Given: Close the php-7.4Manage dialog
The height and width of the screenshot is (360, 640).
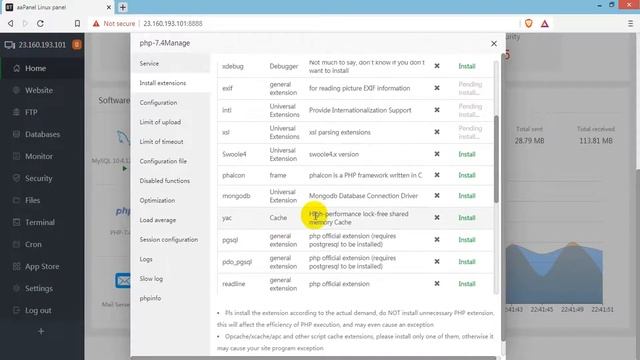Looking at the screenshot, I should click(494, 43).
